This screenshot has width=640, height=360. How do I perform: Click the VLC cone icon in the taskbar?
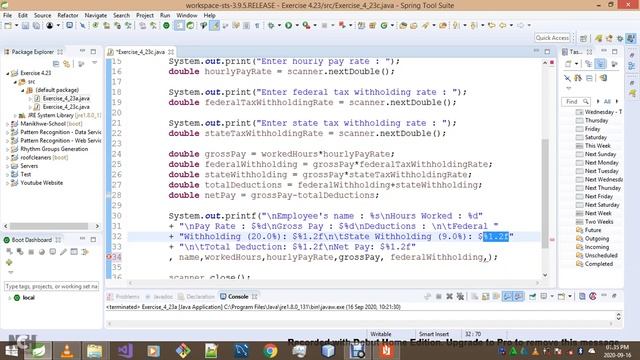tap(67, 351)
